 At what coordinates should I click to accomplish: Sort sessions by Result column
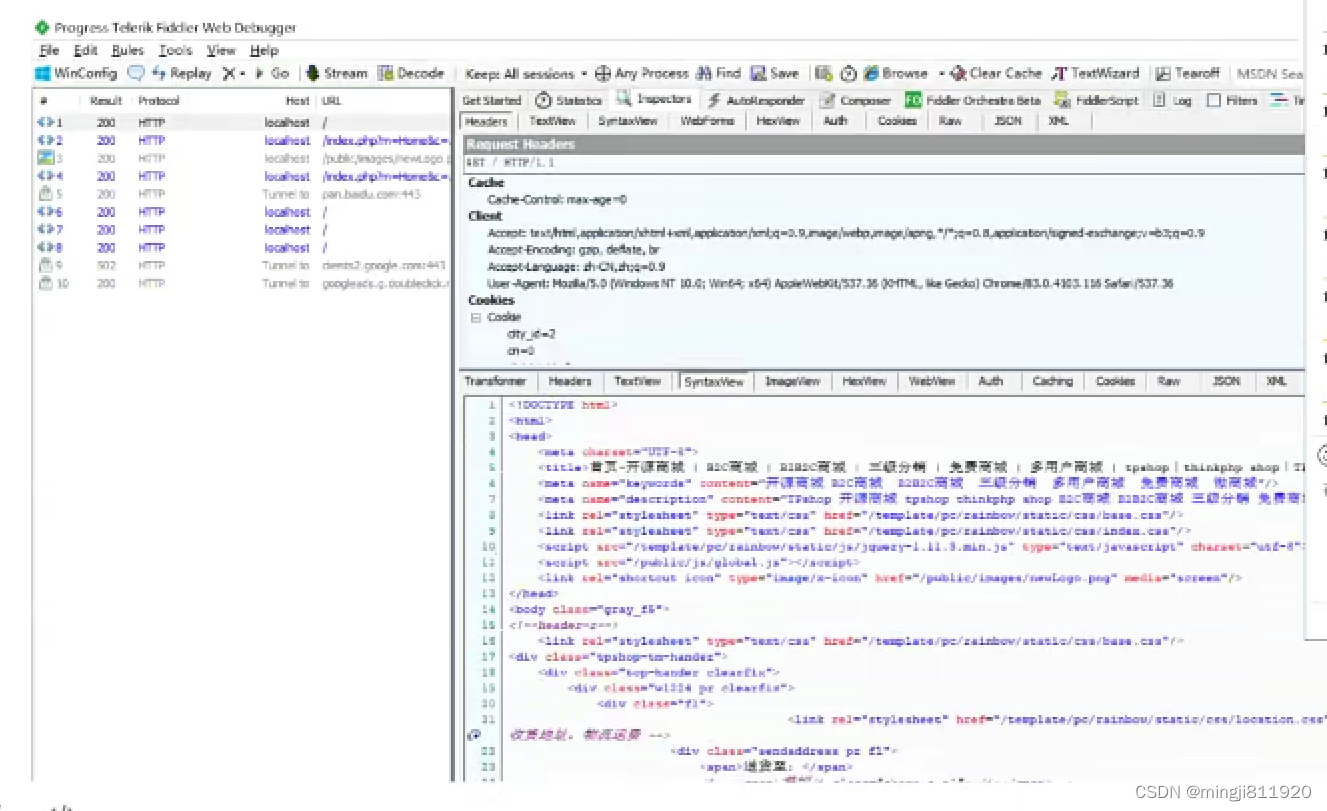pyautogui.click(x=106, y=100)
